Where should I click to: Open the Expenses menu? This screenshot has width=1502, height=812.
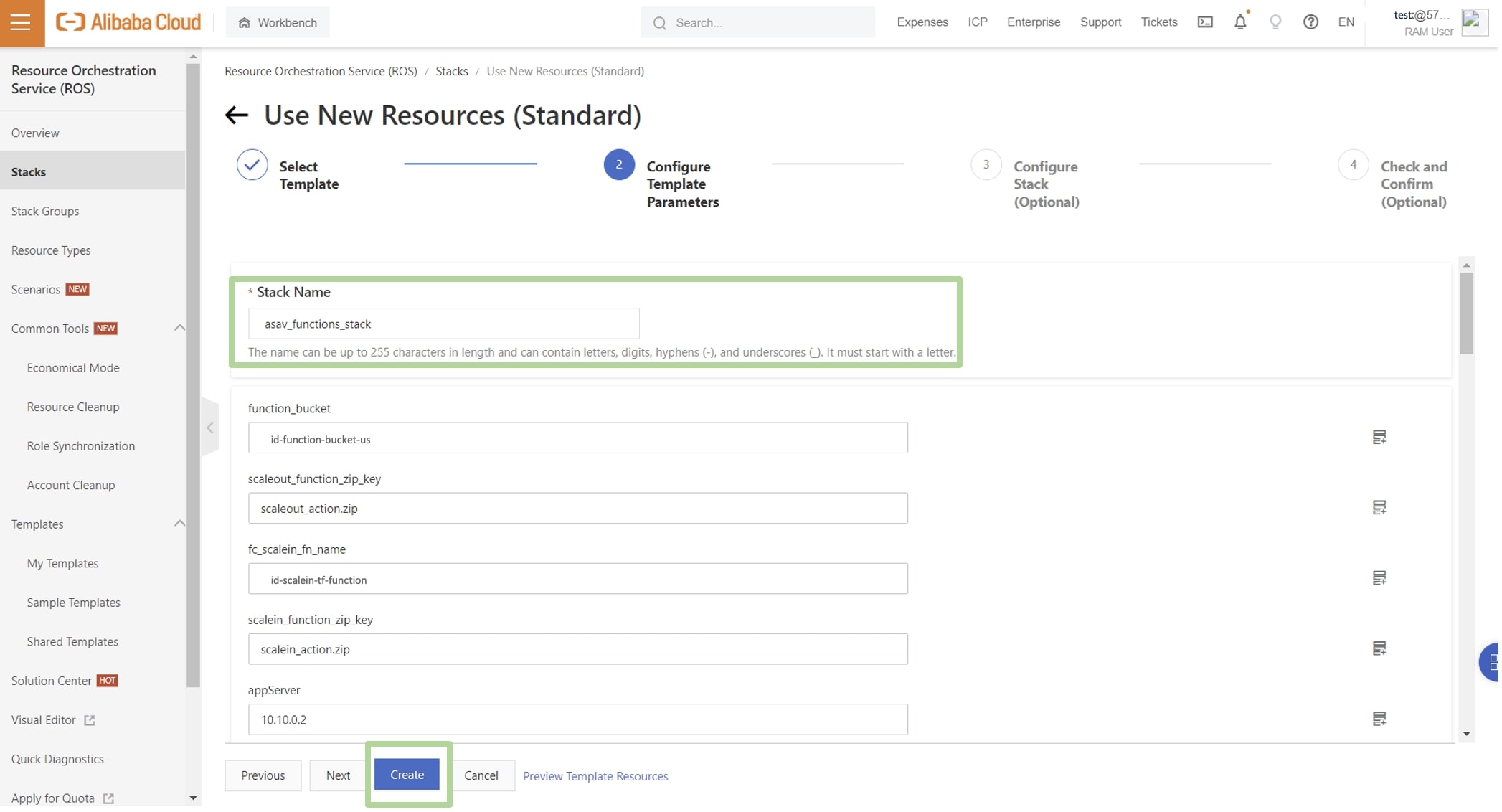click(922, 22)
